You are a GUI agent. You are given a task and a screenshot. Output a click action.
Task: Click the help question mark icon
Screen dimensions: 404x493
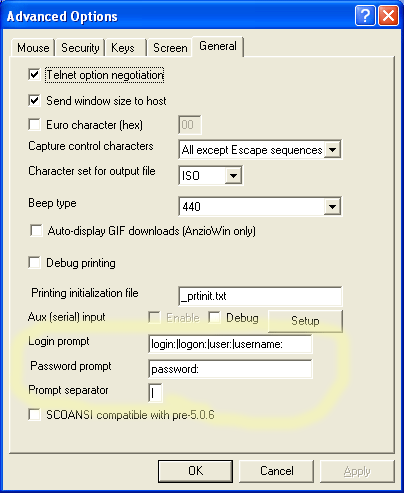365,15
